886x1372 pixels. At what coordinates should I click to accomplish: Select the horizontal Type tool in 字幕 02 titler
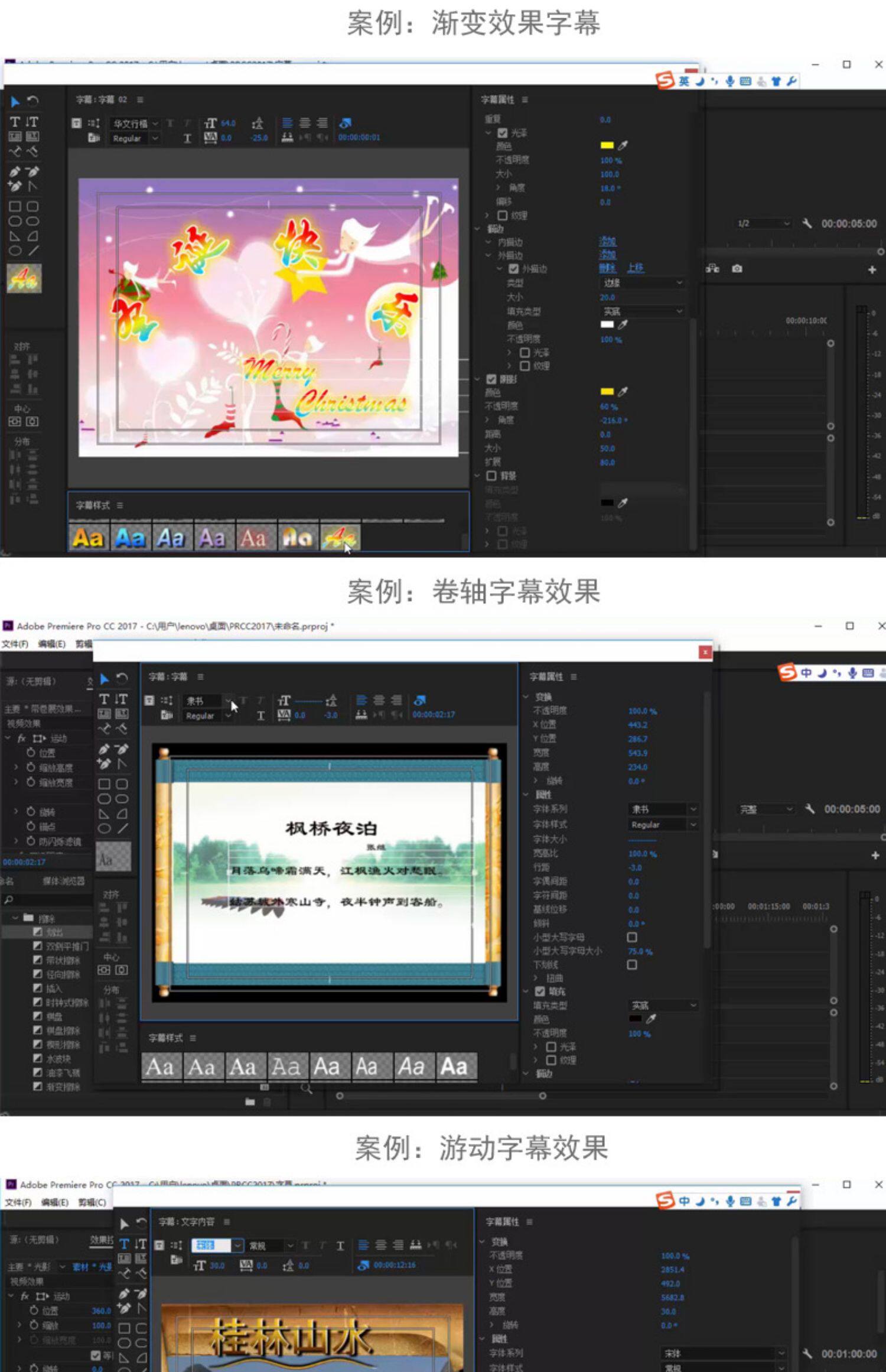(x=15, y=122)
